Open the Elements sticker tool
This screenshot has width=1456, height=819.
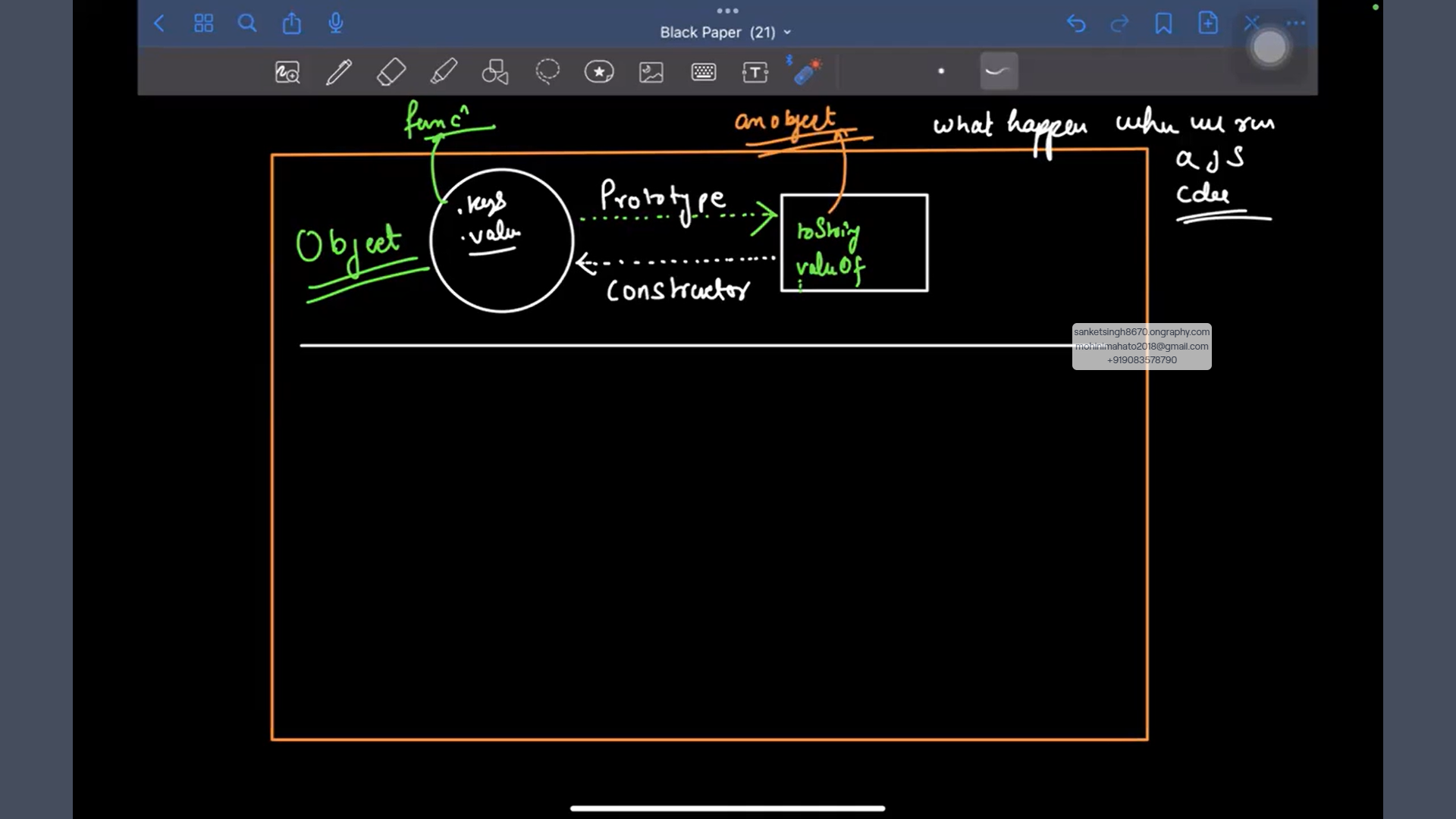(599, 72)
